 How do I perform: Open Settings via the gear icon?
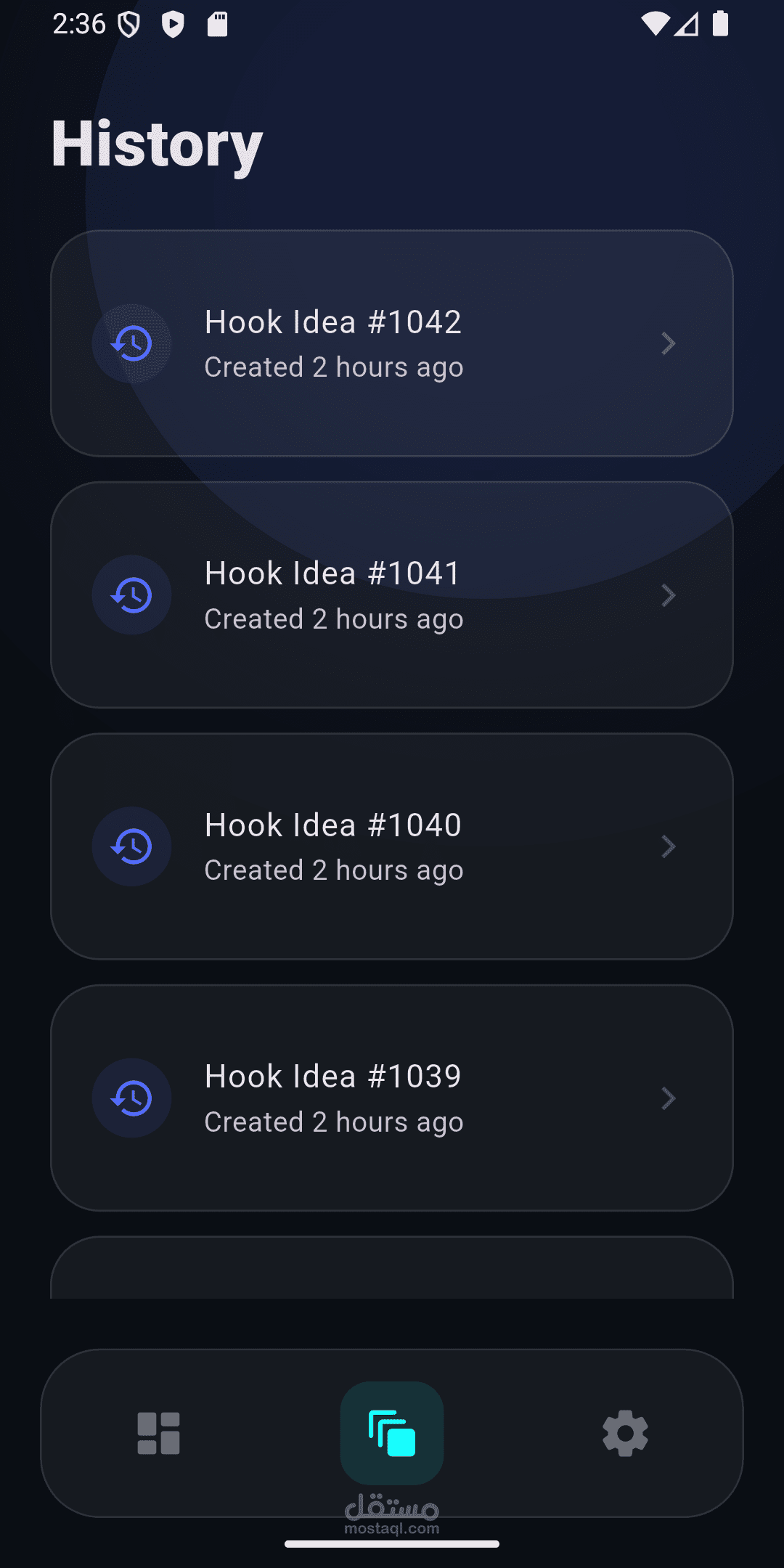(x=625, y=1433)
